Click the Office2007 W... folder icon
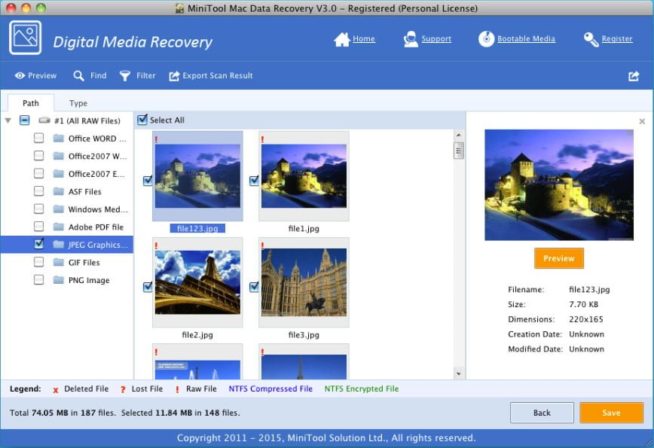This screenshot has width=654, height=448. [59, 156]
